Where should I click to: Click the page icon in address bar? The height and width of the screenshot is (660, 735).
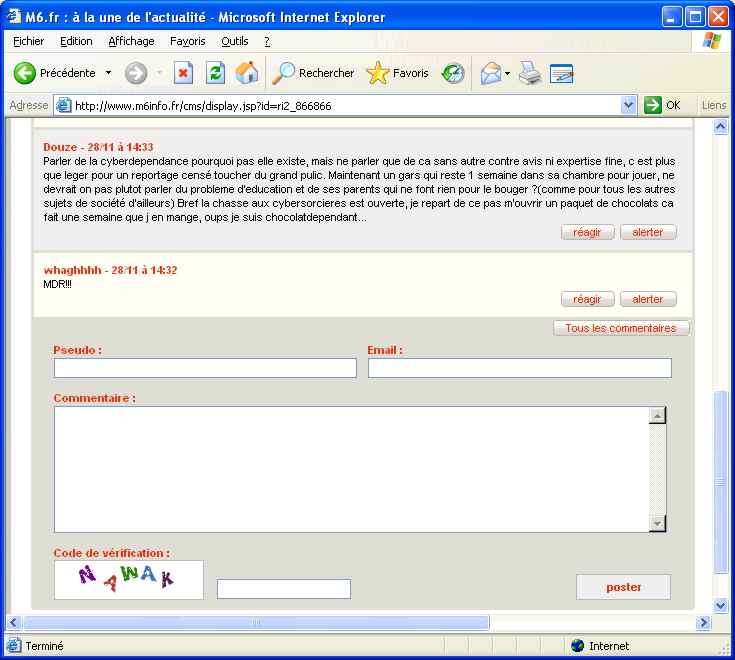[63, 105]
